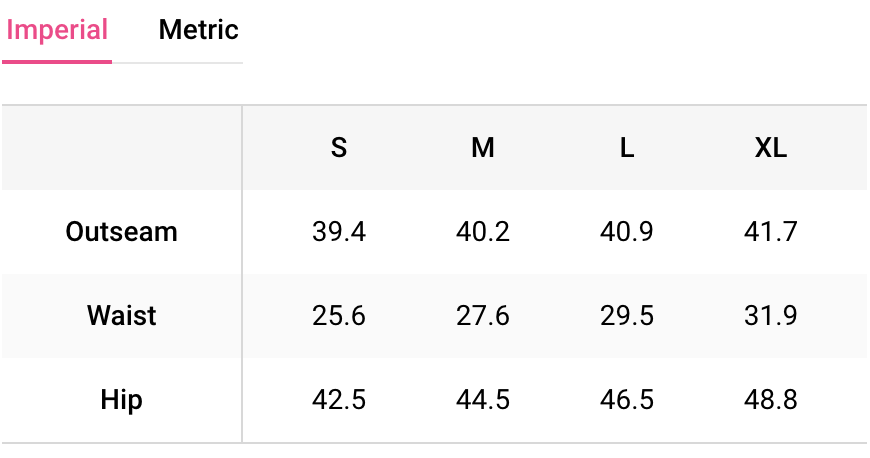This screenshot has width=870, height=458.
Task: Select the Waist row label
Action: [121, 316]
